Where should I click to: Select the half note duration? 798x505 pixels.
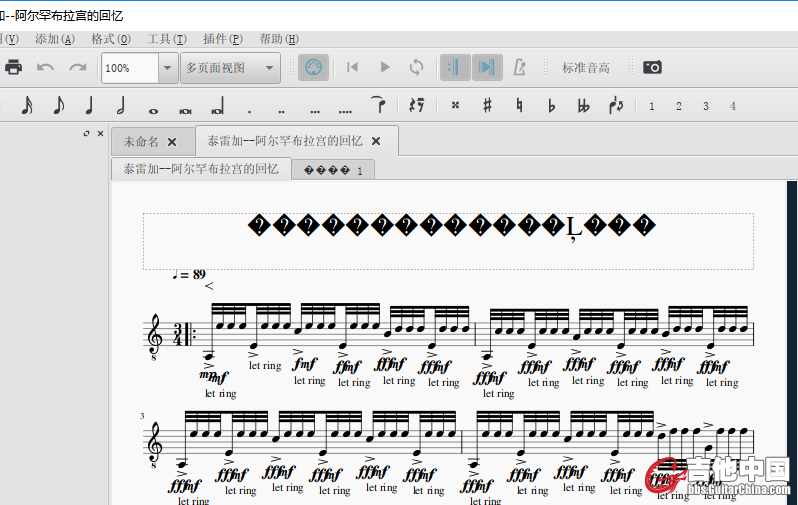click(x=121, y=106)
